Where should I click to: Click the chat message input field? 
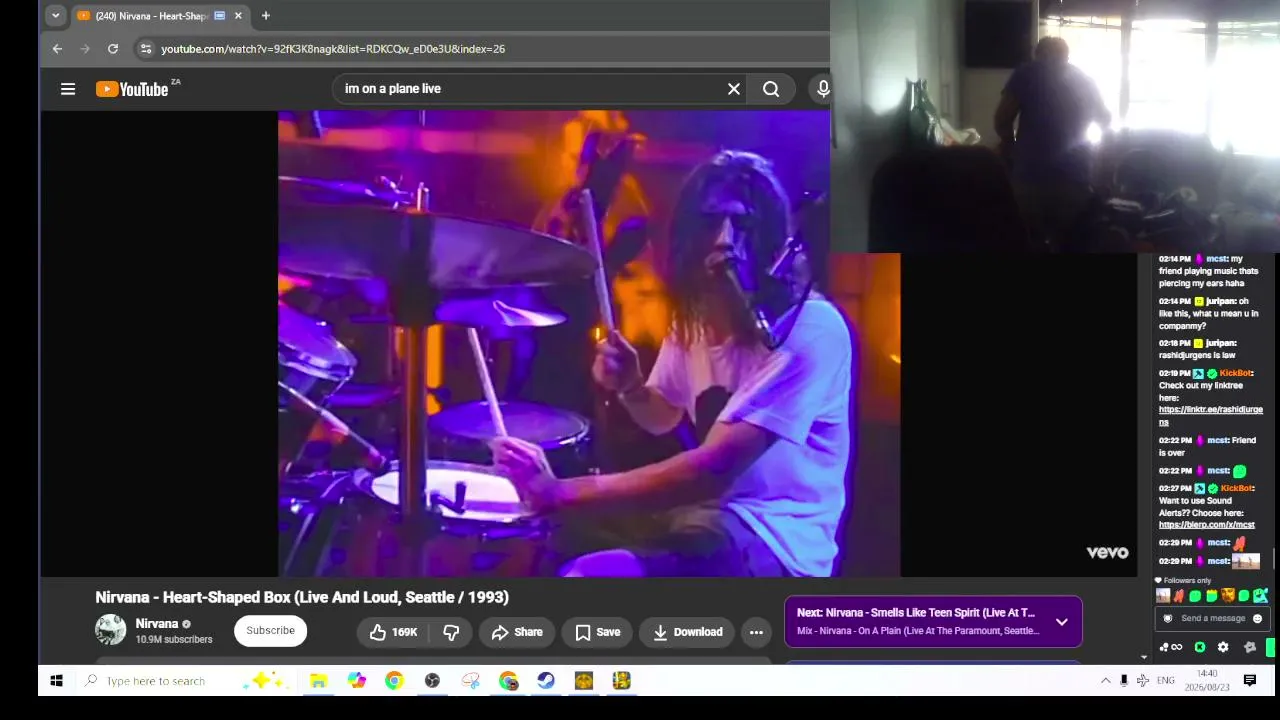tap(1211, 618)
